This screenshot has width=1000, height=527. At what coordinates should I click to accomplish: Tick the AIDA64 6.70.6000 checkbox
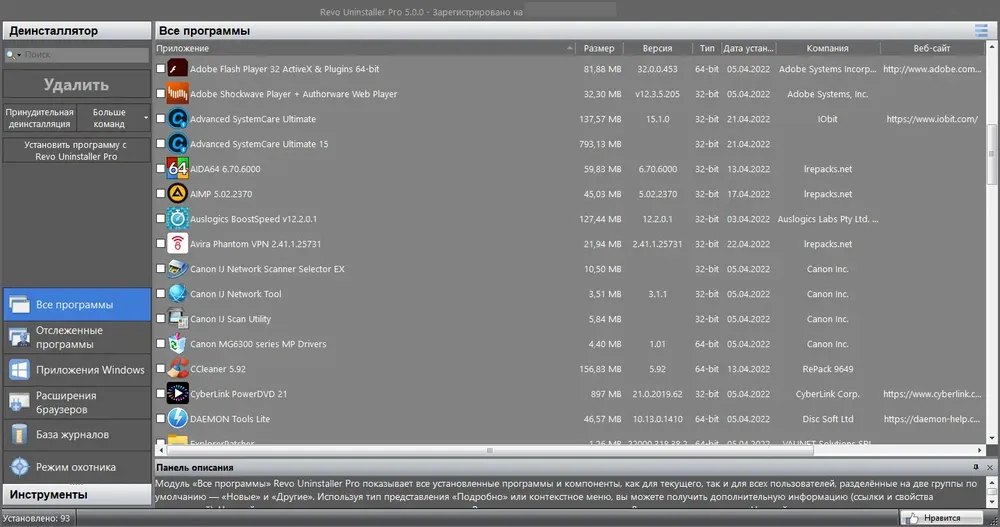[x=161, y=168]
